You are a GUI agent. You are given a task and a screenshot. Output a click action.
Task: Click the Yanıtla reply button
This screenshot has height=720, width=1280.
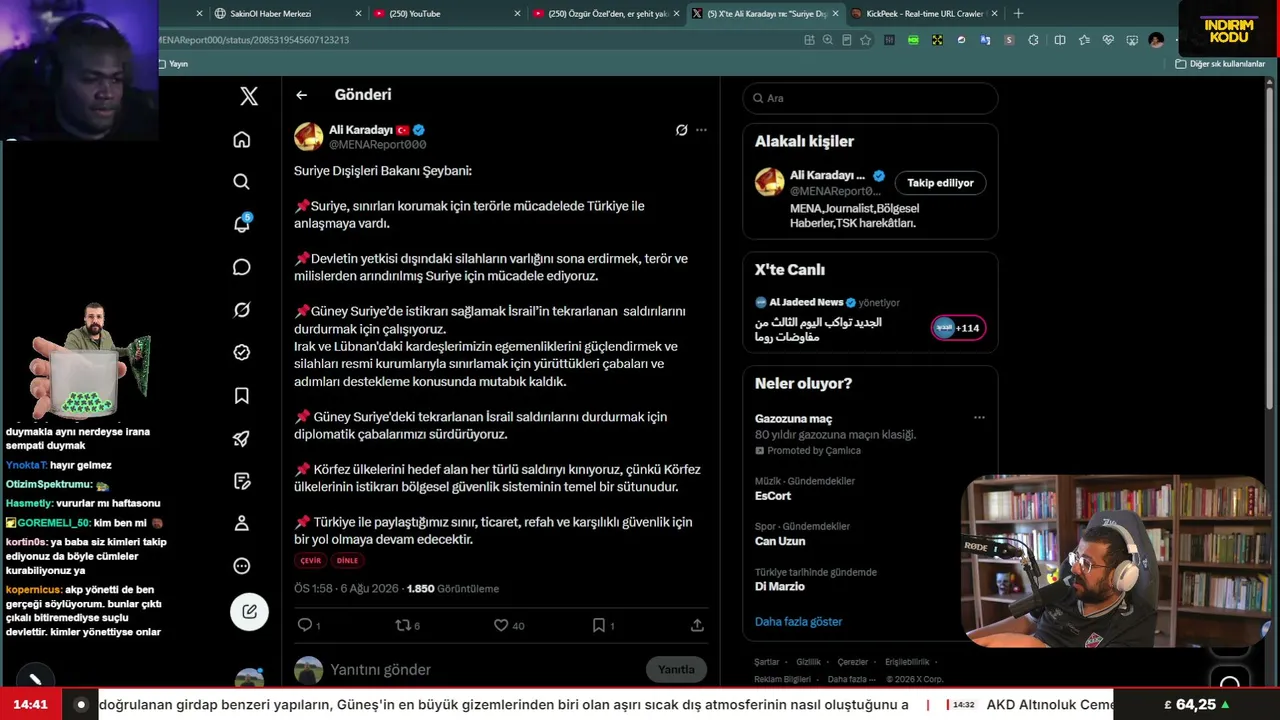(x=676, y=669)
